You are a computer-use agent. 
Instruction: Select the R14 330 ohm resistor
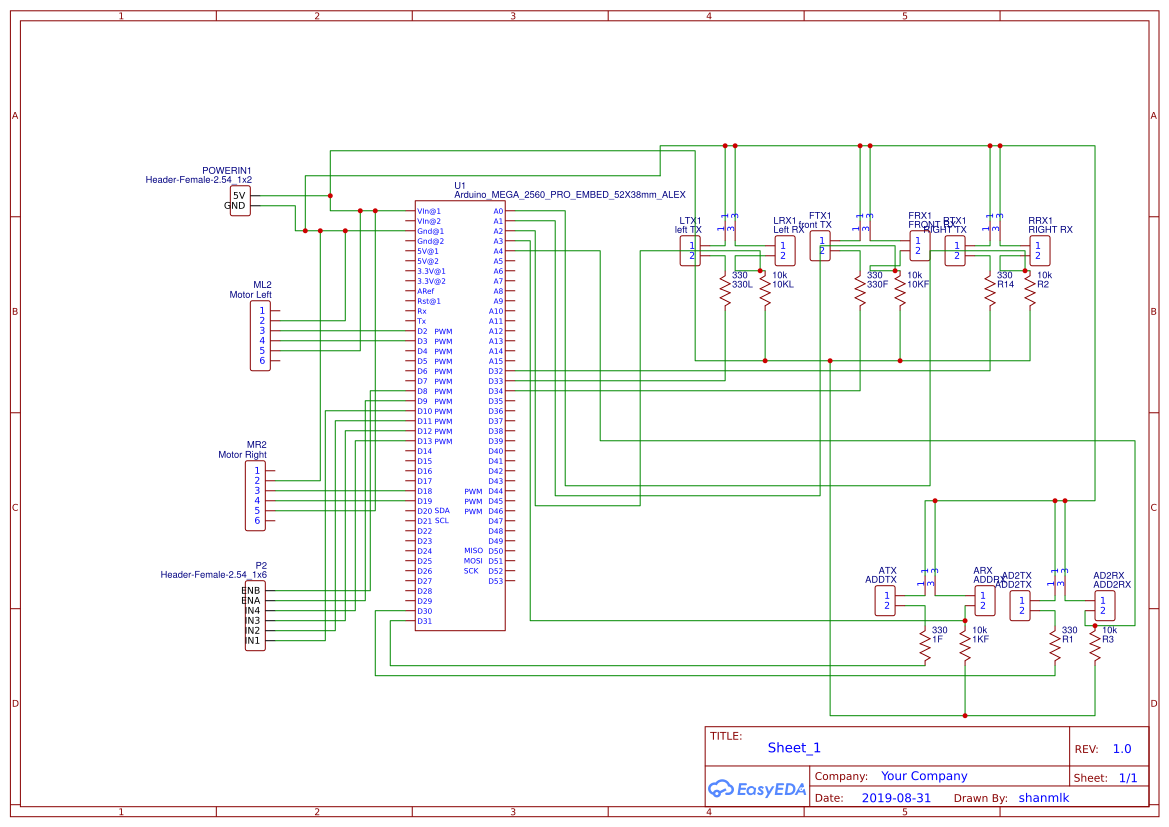(990, 293)
